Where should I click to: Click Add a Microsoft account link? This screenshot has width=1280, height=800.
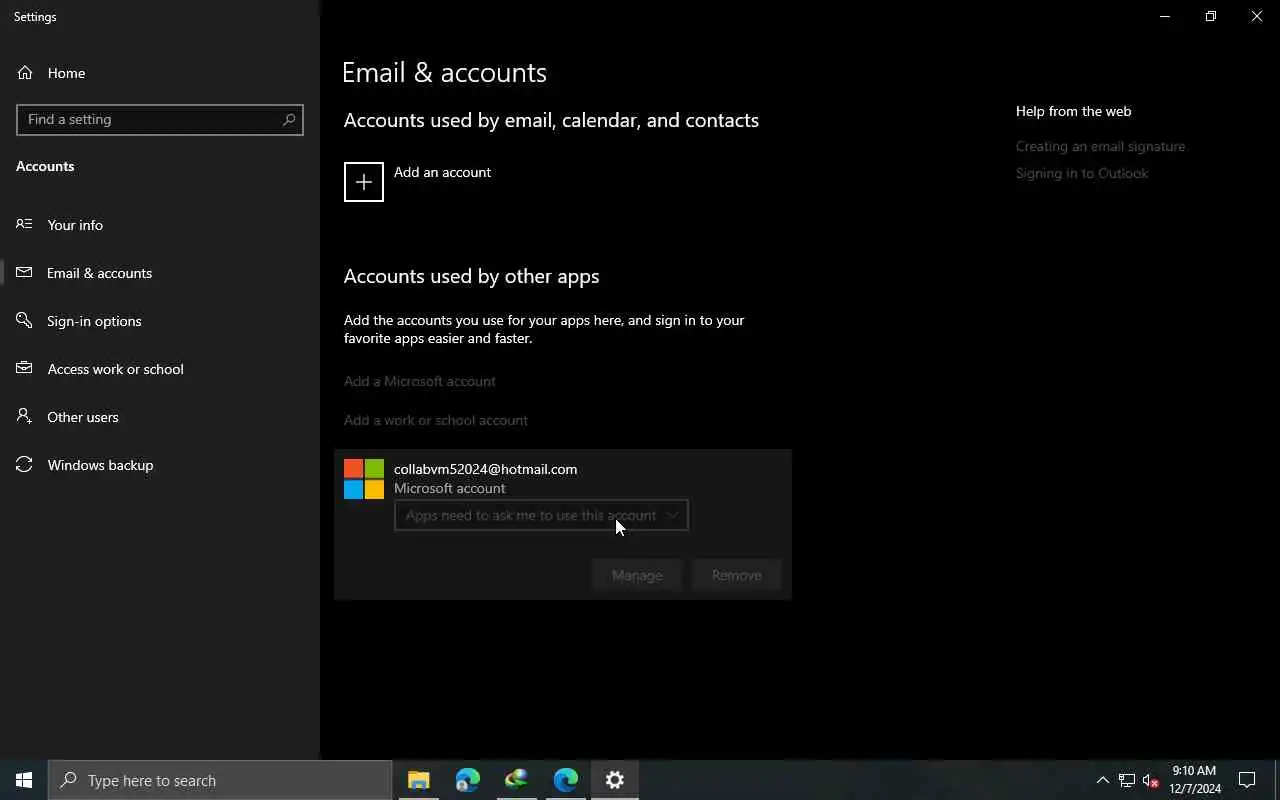pos(420,381)
